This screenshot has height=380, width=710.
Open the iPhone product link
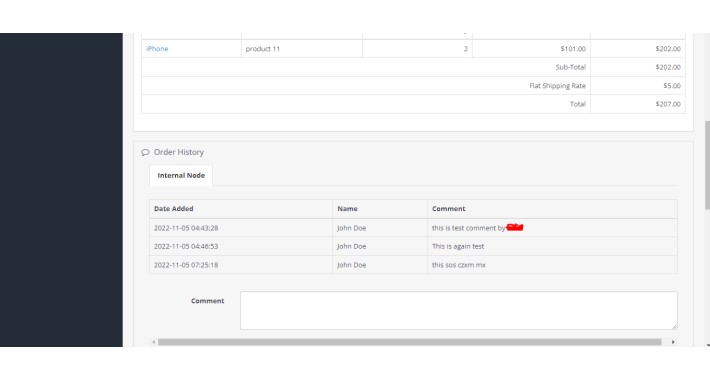157,48
